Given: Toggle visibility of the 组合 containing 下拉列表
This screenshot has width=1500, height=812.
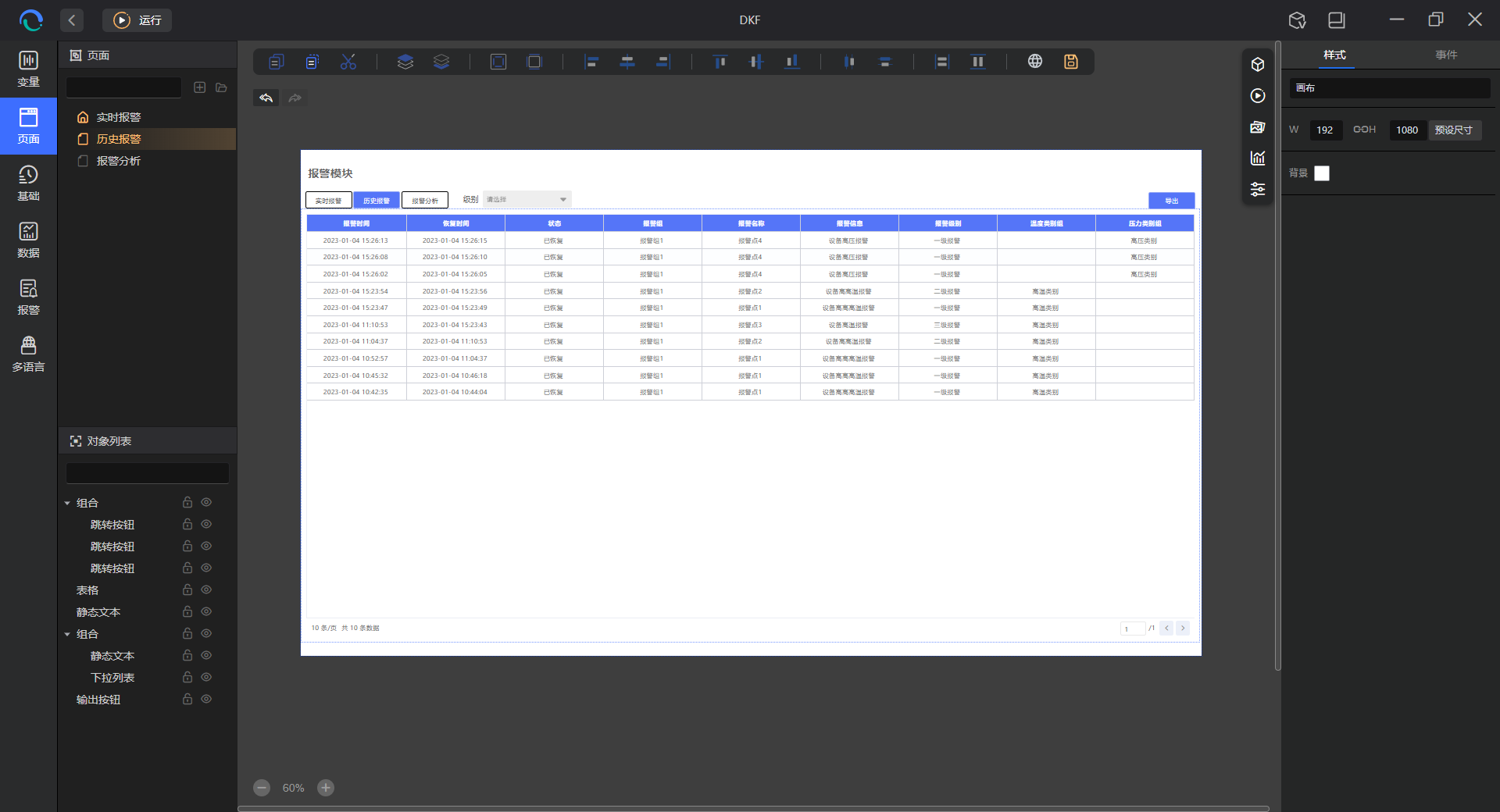Looking at the screenshot, I should pos(206,633).
